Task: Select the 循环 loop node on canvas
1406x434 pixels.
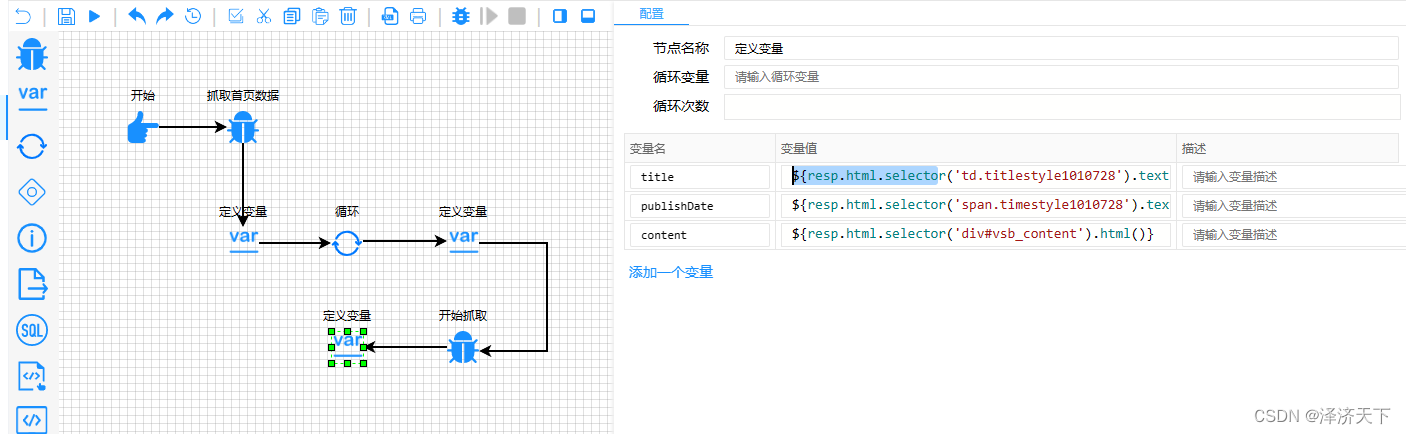Action: coord(347,242)
